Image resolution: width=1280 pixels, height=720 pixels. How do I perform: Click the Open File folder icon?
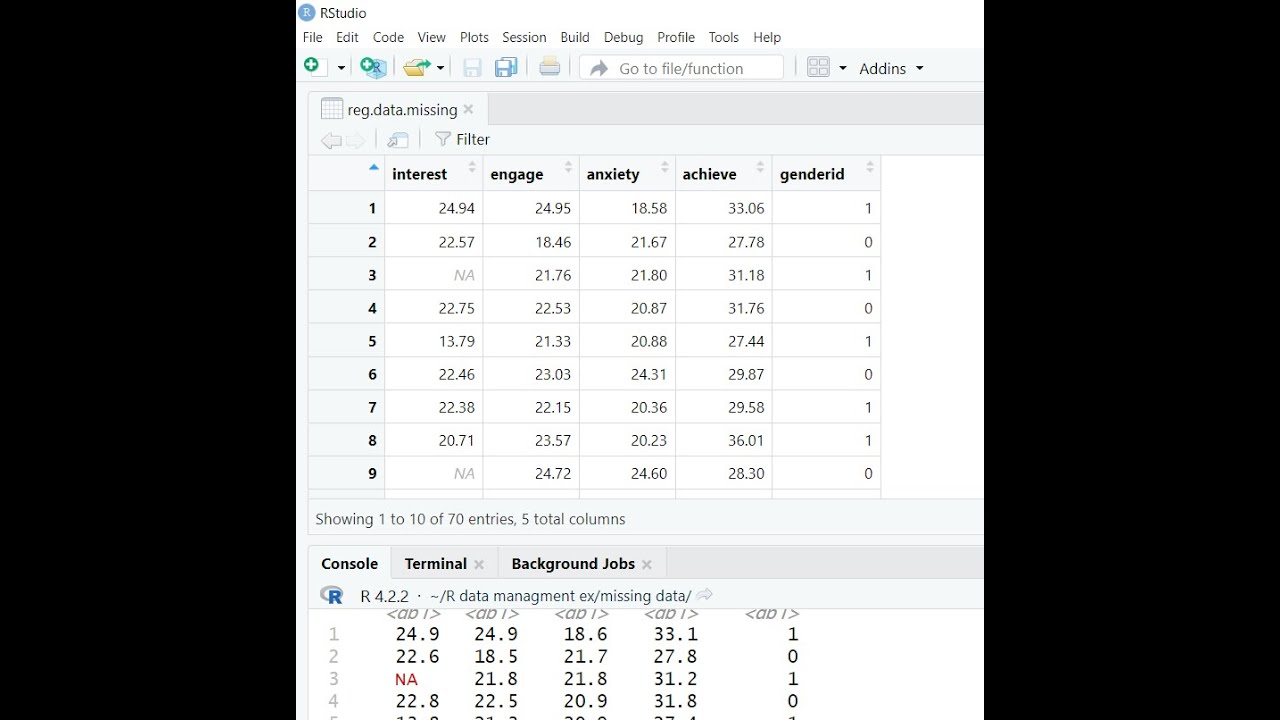point(416,67)
